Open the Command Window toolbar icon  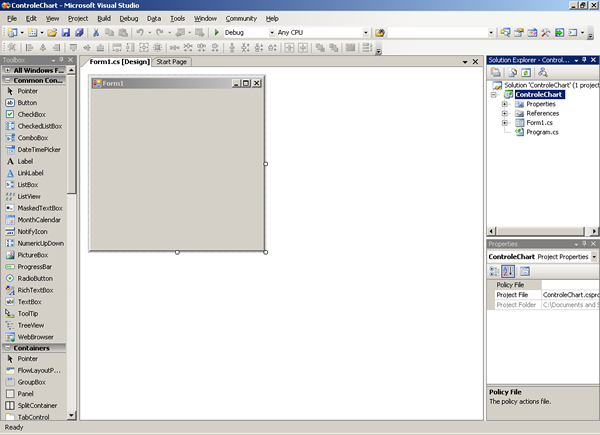pyautogui.click(x=573, y=33)
